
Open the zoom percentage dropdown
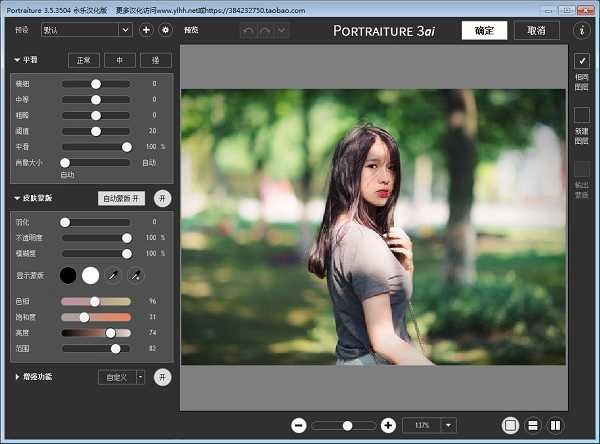tap(449, 425)
